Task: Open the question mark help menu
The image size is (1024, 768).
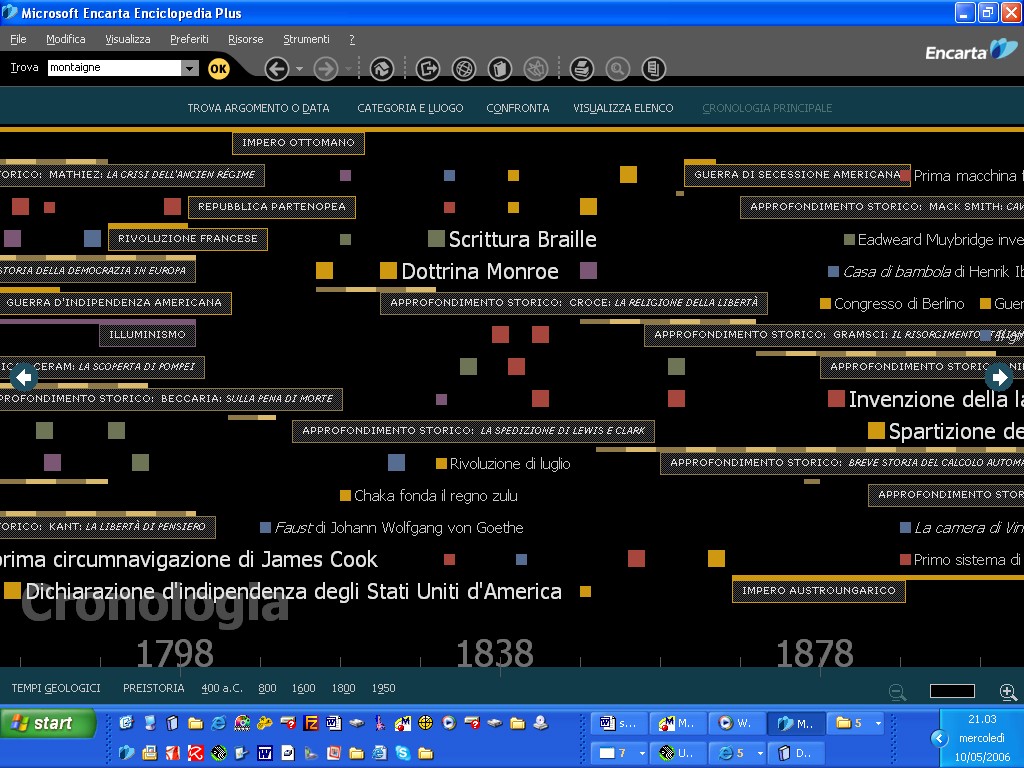Action: tap(352, 39)
